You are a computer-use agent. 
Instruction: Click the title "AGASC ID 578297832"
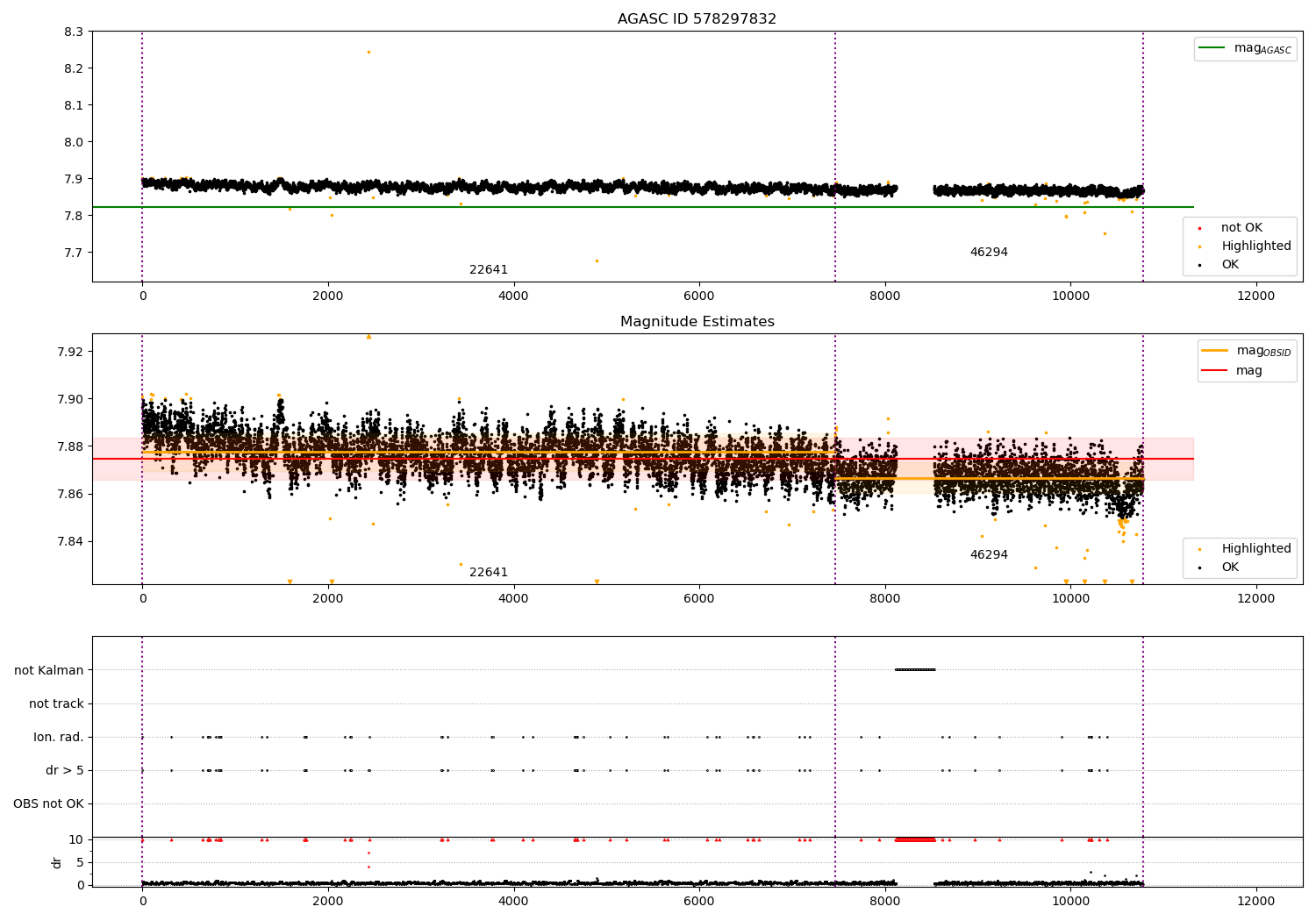click(x=697, y=19)
